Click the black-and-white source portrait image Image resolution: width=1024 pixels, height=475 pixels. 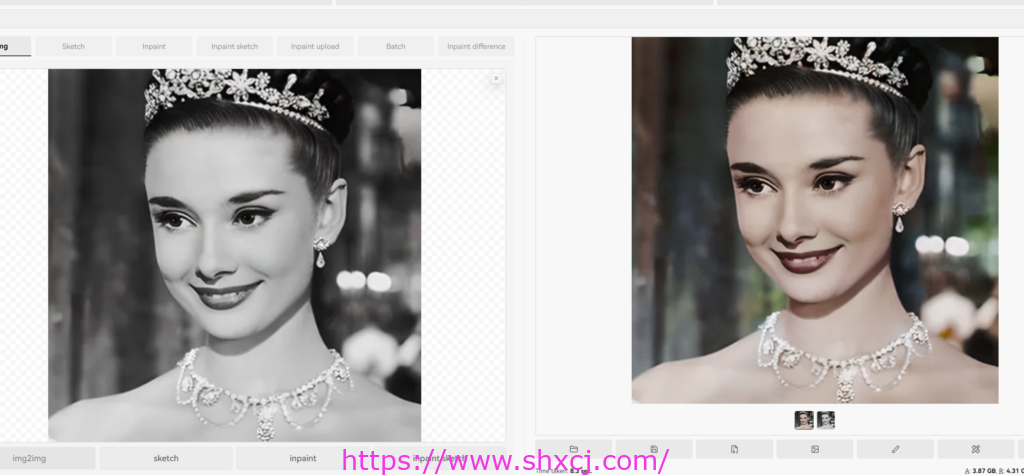coord(234,255)
